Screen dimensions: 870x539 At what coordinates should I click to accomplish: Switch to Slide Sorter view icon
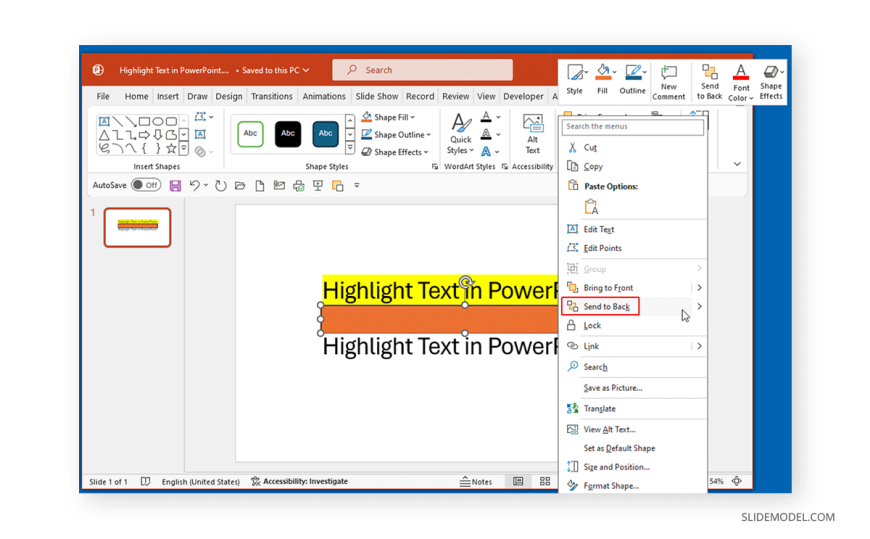(545, 481)
